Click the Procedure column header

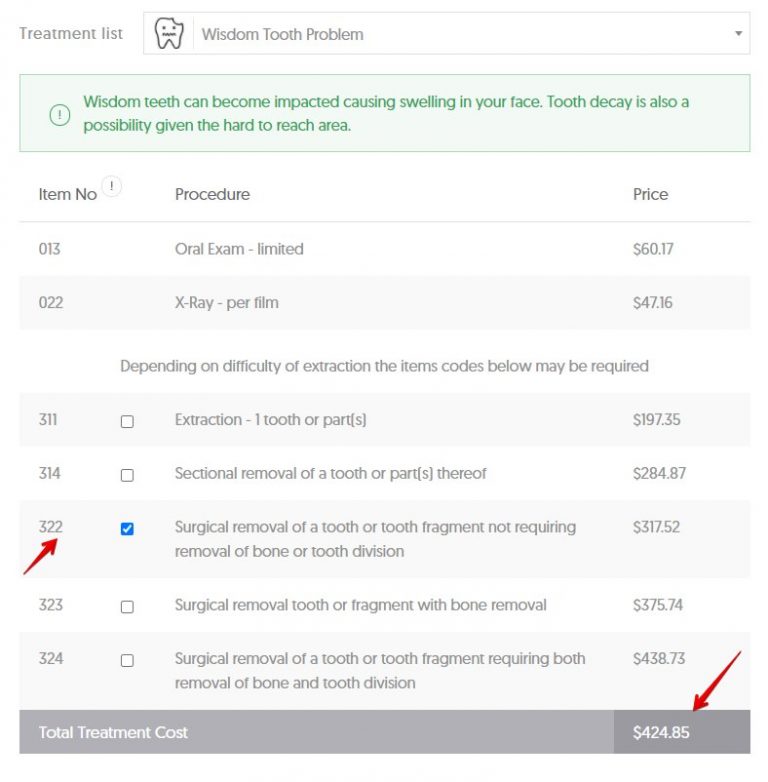[x=212, y=194]
